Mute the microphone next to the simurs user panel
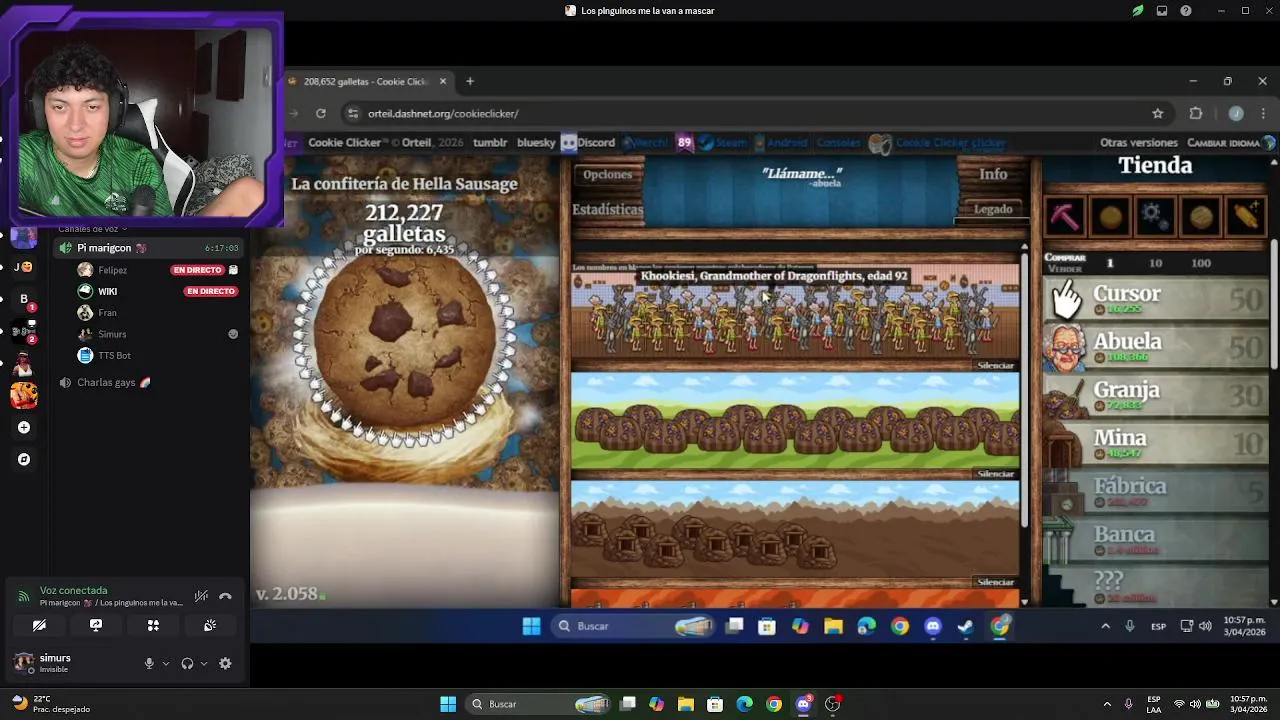Image resolution: width=1280 pixels, height=720 pixels. click(149, 663)
